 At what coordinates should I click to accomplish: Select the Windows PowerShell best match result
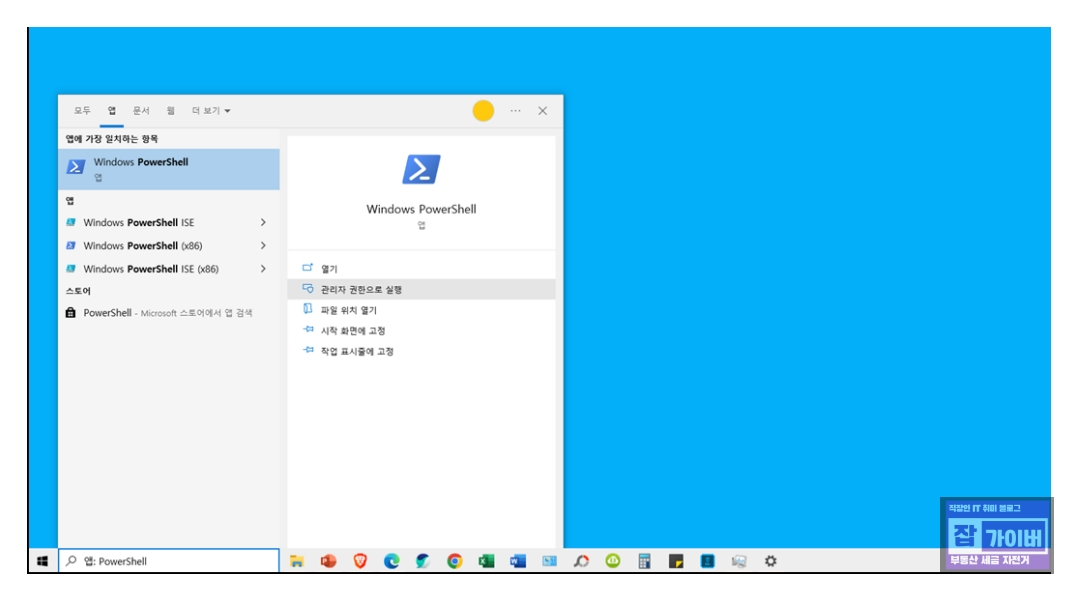[x=169, y=169]
